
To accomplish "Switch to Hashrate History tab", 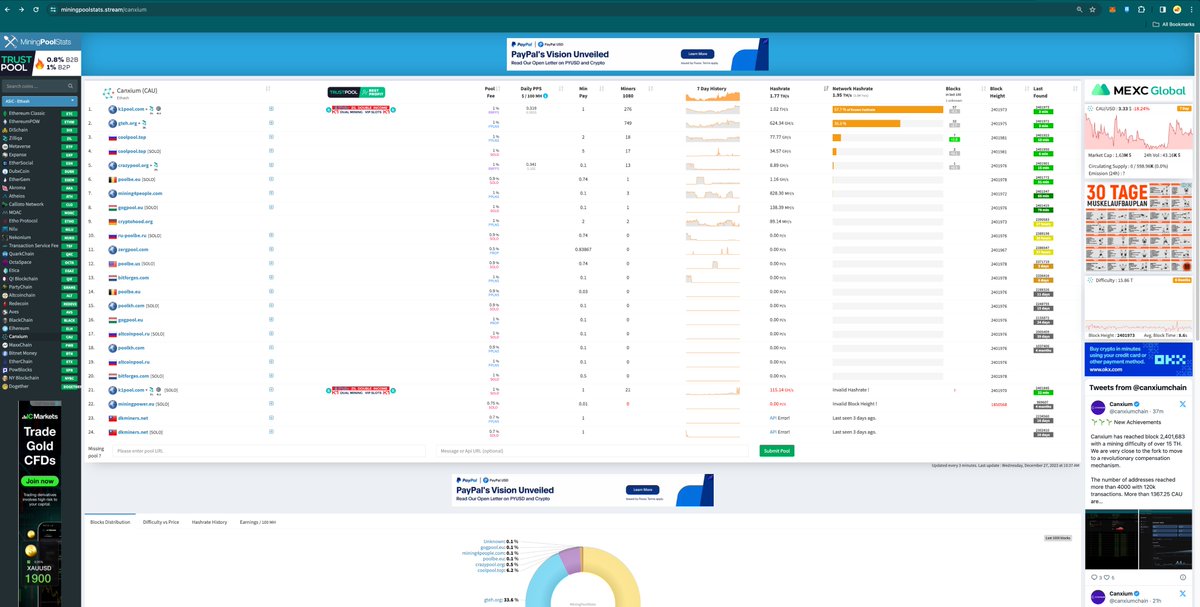I will (209, 522).
